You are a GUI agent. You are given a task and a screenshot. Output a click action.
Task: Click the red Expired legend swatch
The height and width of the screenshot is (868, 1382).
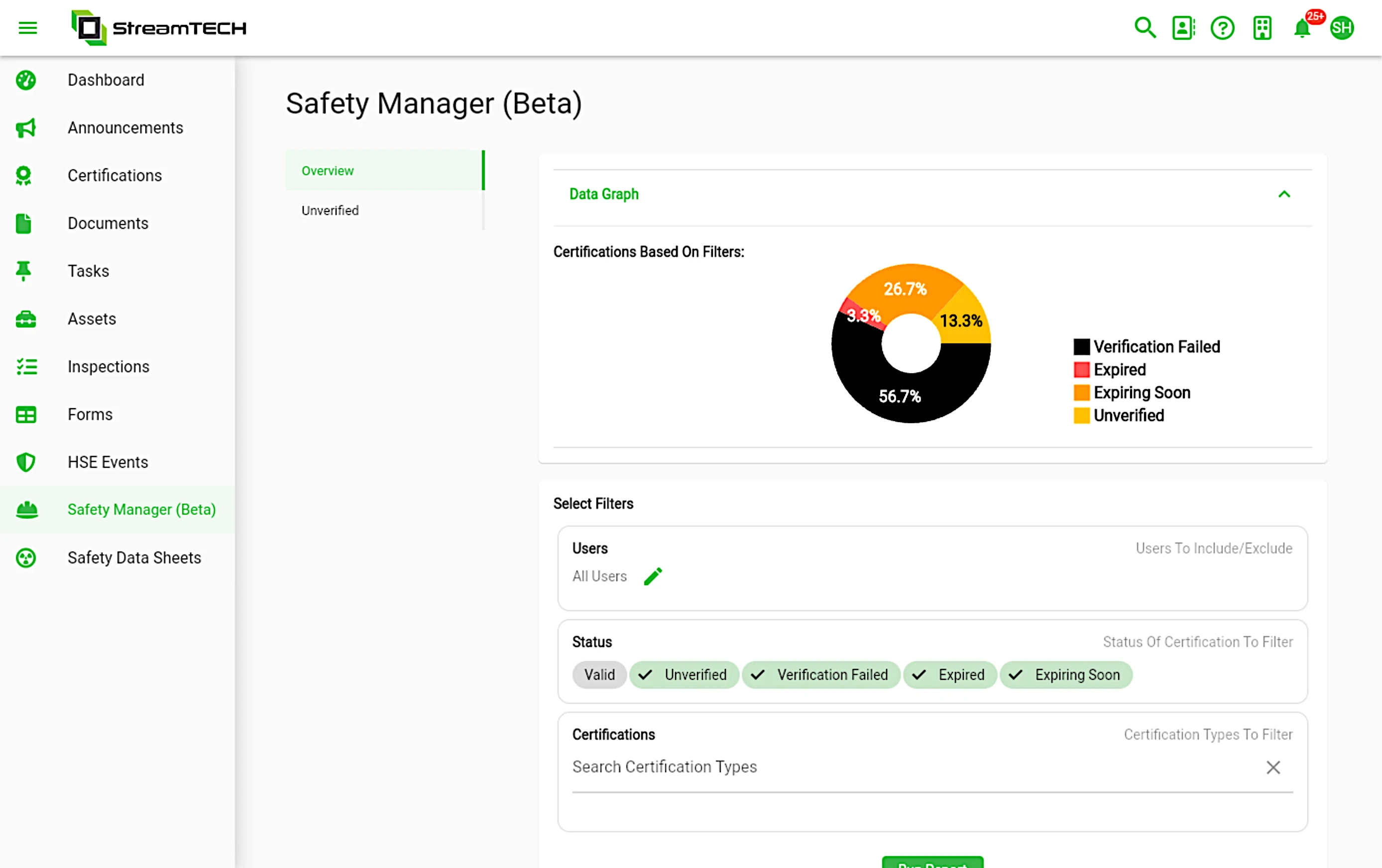[x=1081, y=369]
